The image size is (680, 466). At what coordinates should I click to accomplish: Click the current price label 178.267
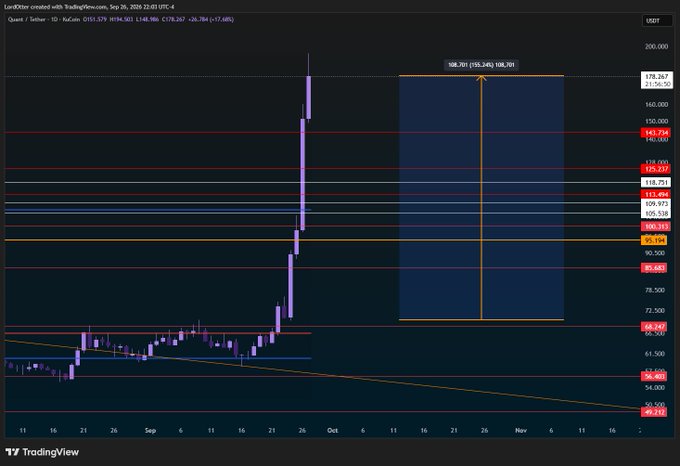click(657, 77)
